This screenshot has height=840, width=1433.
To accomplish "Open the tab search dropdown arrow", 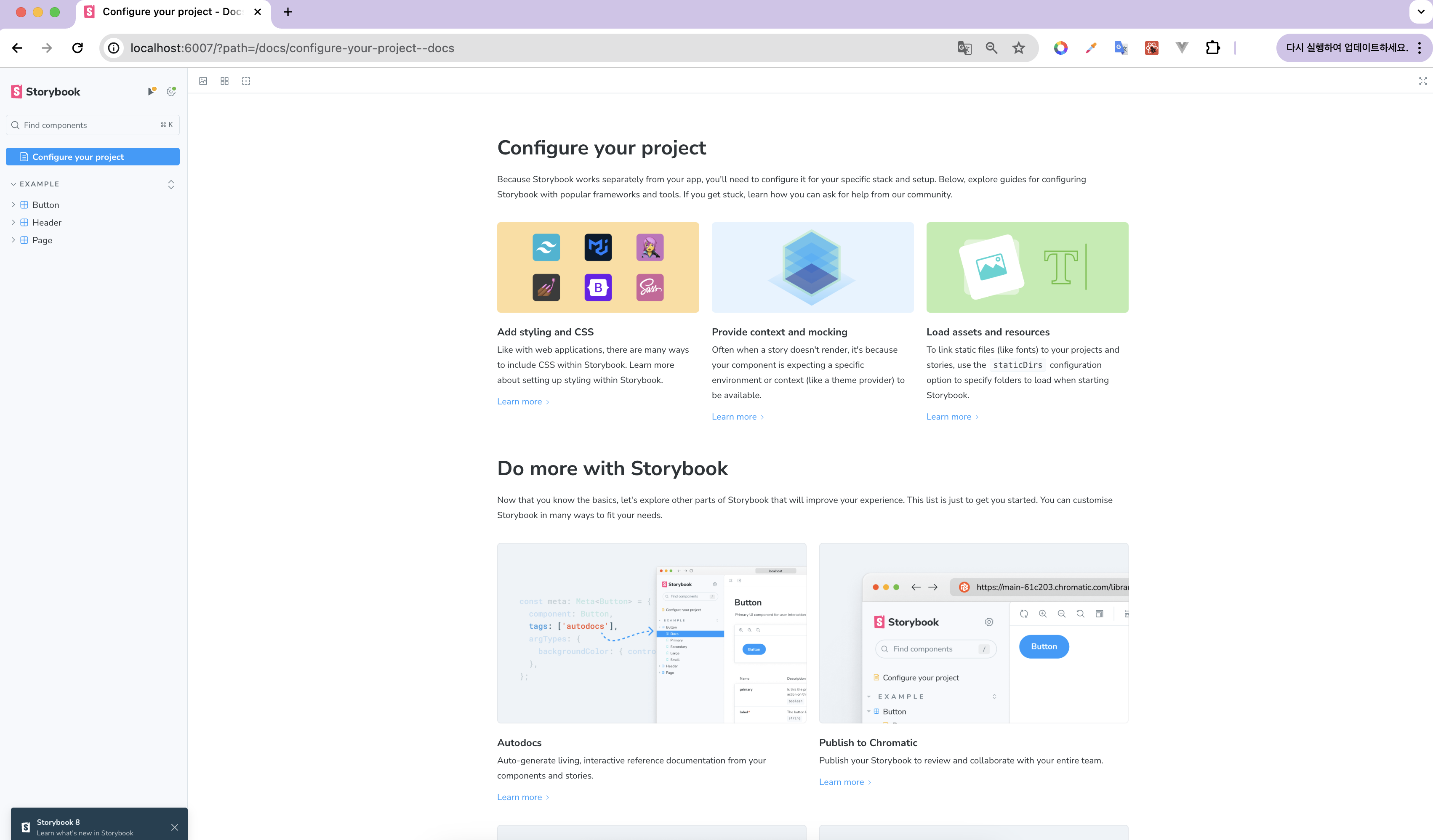I will [1420, 12].
